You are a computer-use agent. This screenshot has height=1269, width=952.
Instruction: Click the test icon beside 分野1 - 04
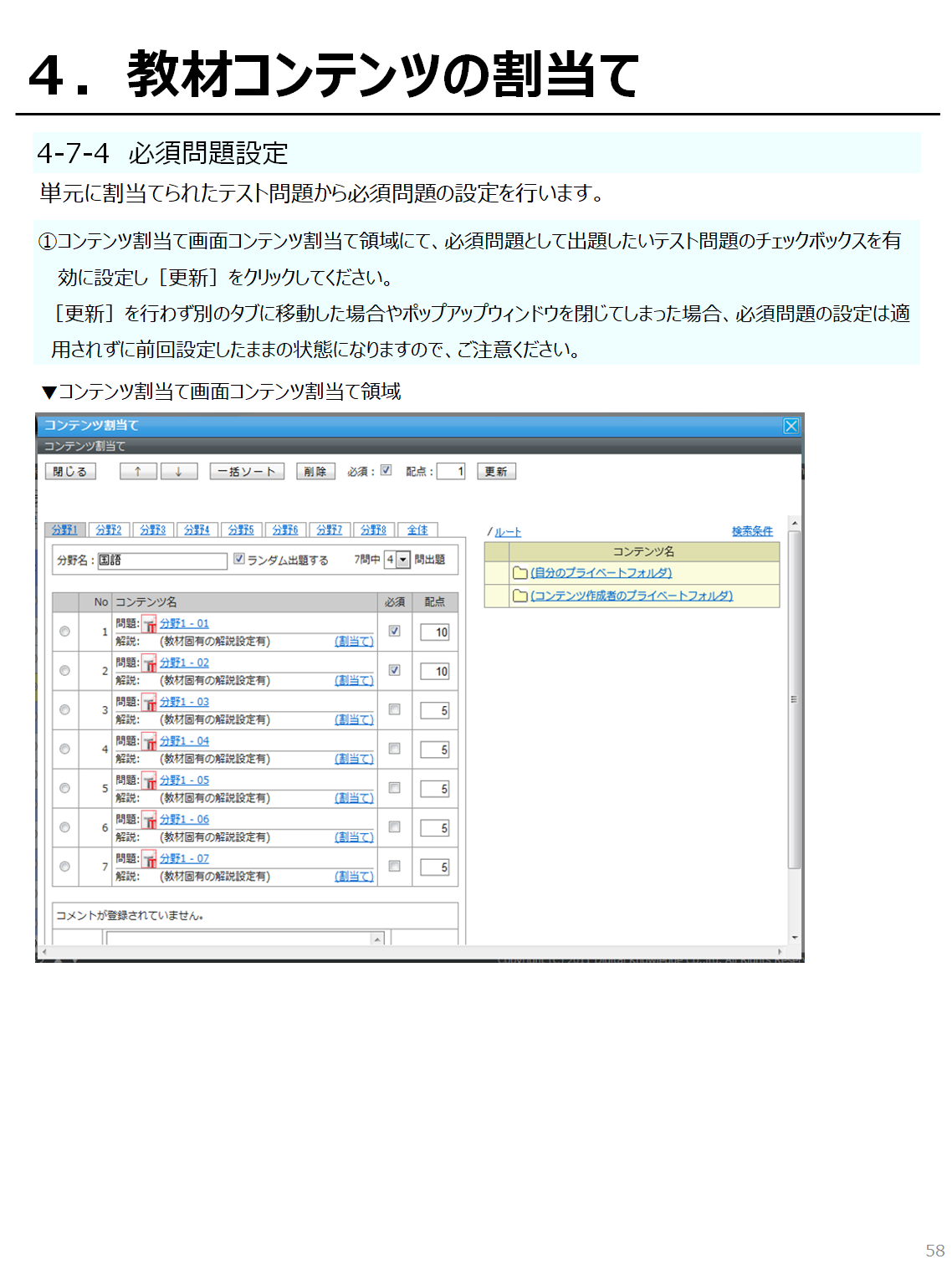click(x=149, y=742)
